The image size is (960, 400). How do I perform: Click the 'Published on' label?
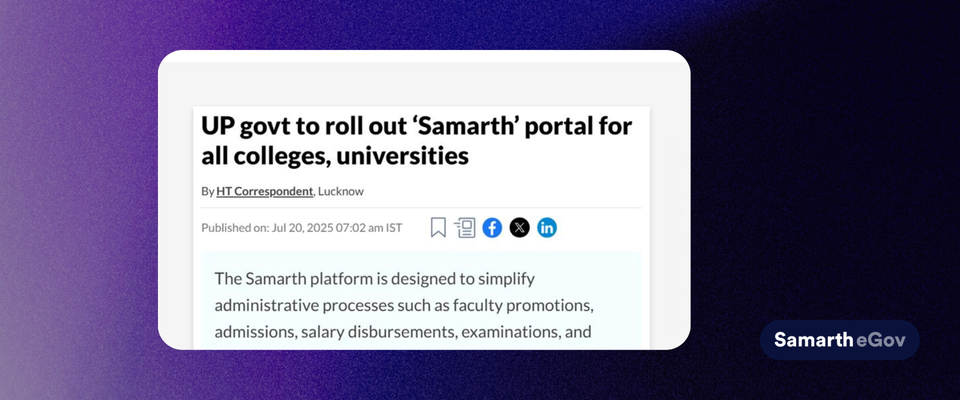[235, 228]
